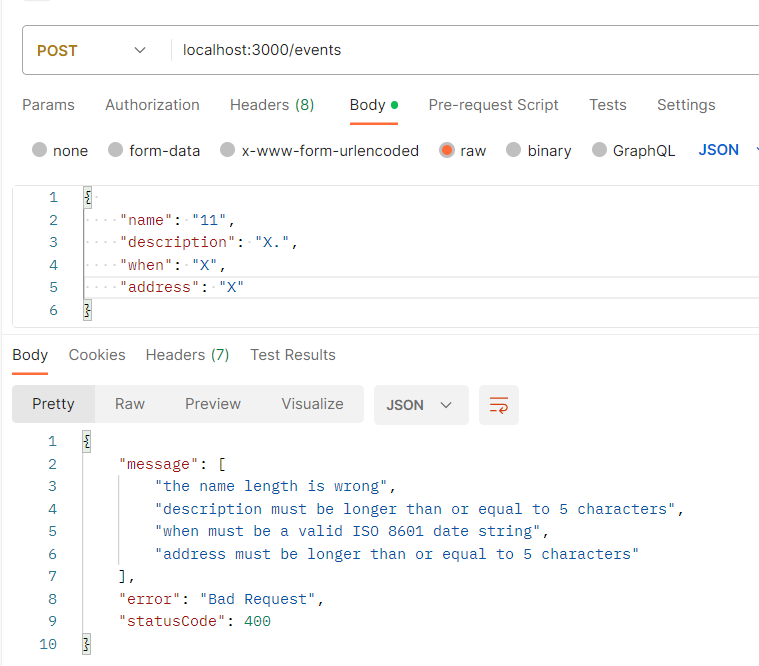Switch response view to Raw
Viewport: 759px width, 666px height.
point(130,404)
